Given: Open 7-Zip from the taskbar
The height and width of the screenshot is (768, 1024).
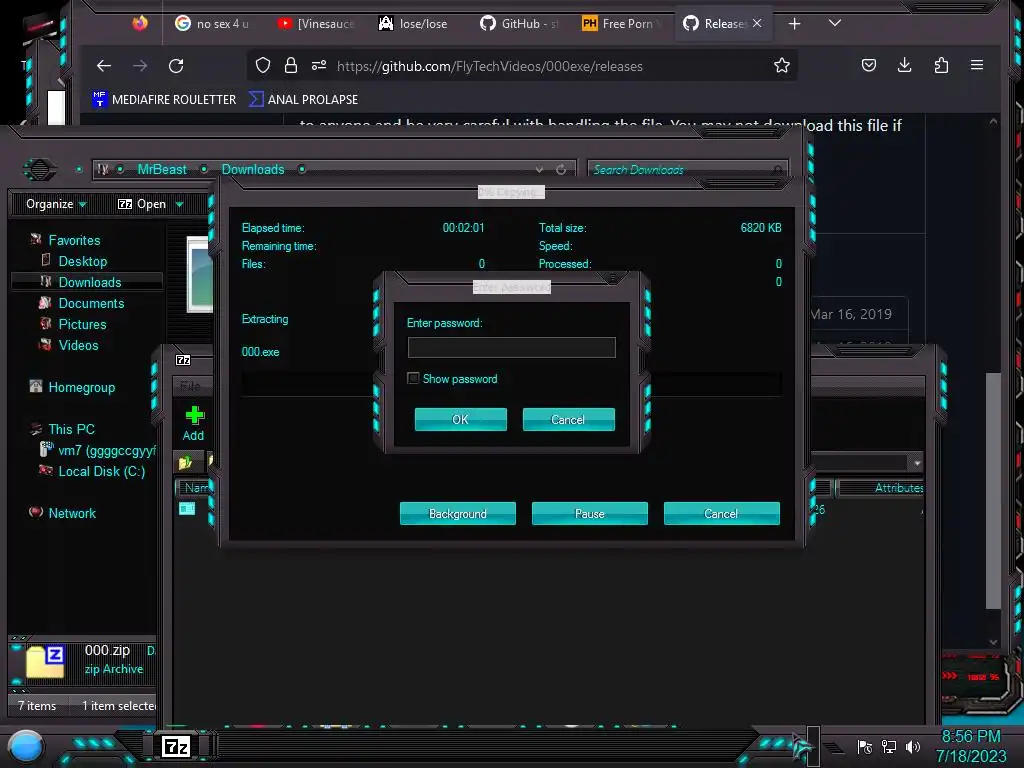Looking at the screenshot, I should pos(176,746).
